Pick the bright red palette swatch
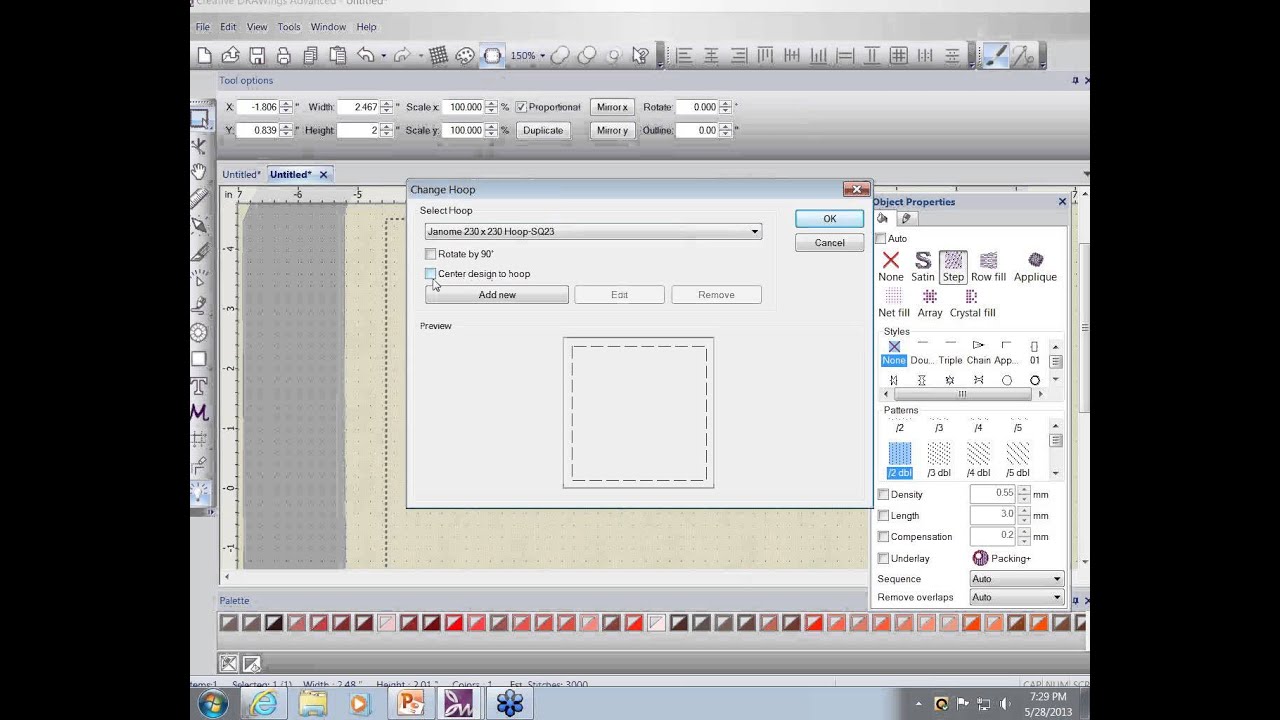 pyautogui.click(x=454, y=623)
